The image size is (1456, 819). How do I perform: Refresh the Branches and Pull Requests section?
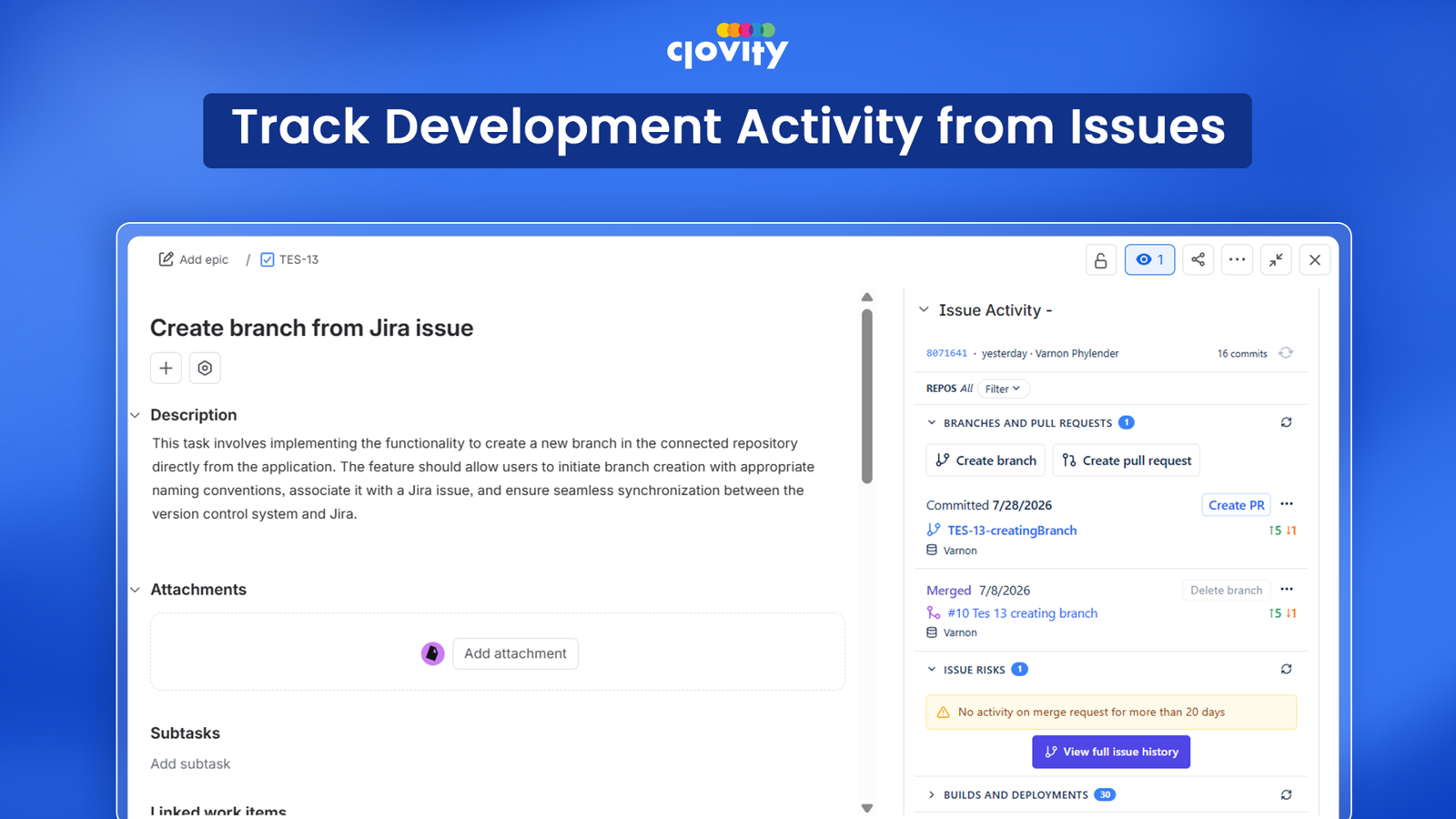(1286, 422)
